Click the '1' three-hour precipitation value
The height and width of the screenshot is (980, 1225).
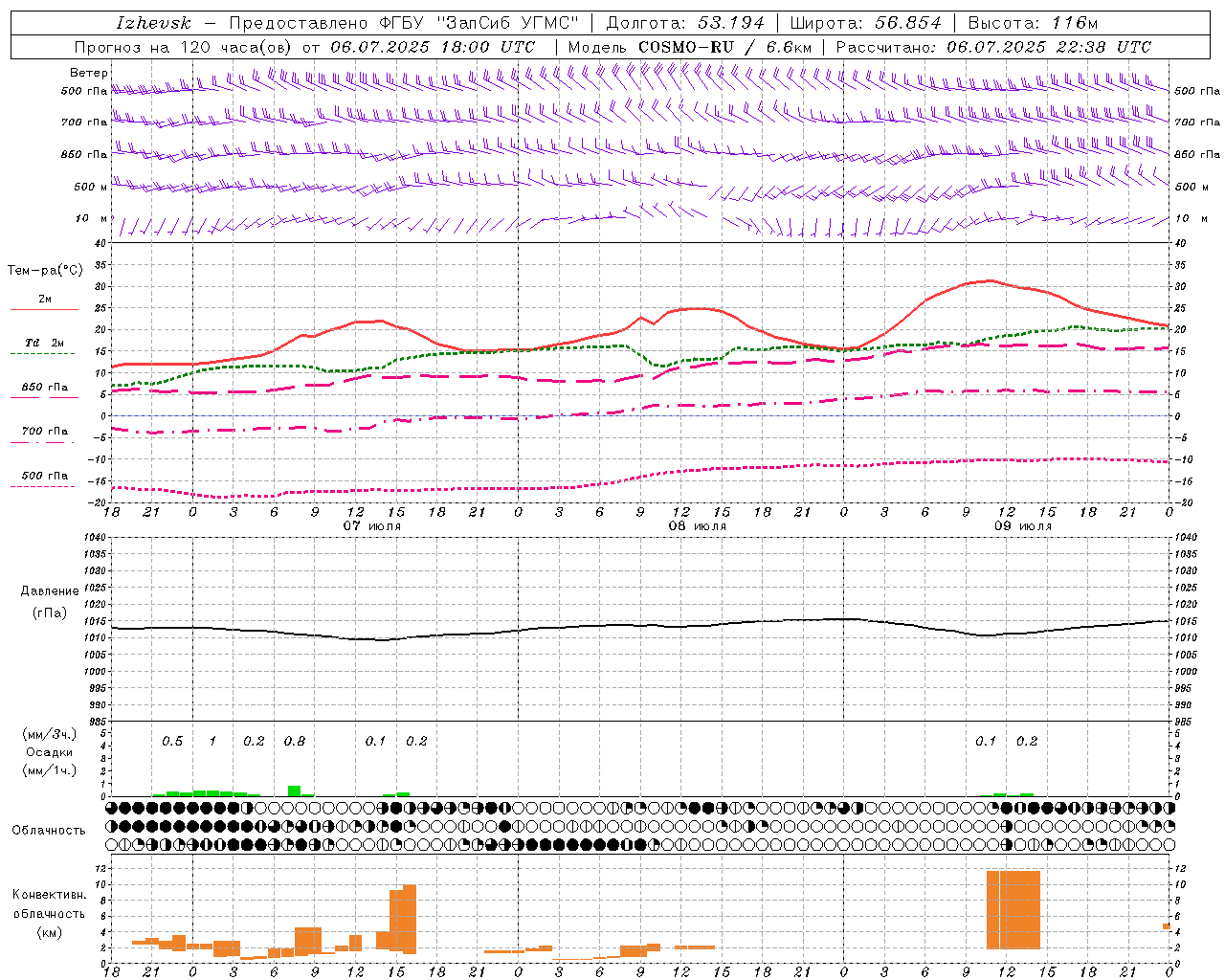coord(212,742)
